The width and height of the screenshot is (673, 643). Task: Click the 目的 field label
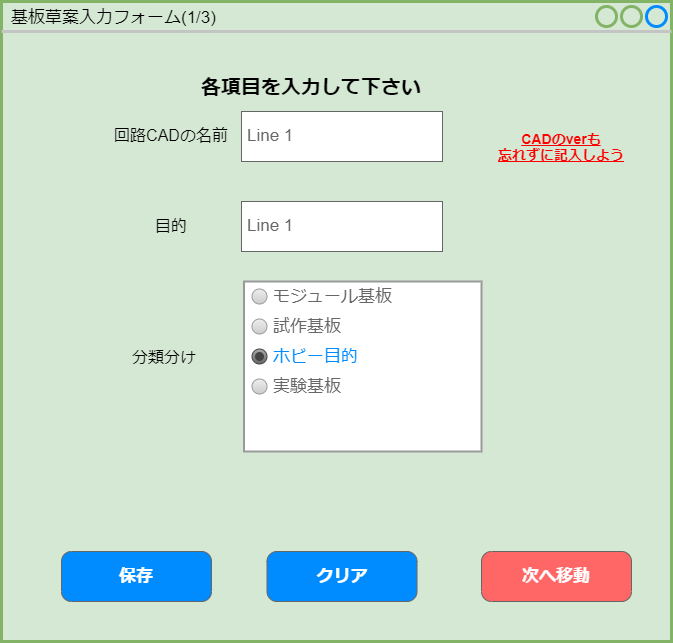click(x=171, y=225)
